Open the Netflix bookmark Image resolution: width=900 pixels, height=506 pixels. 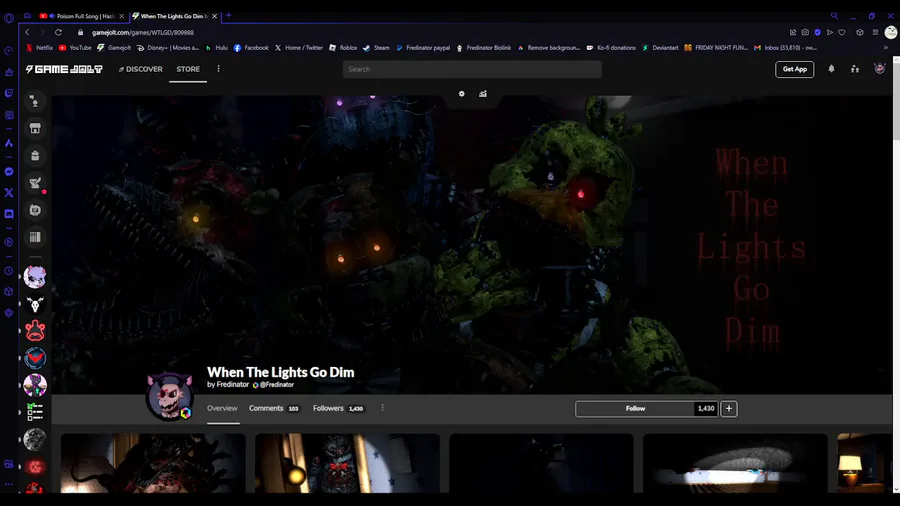coord(39,48)
